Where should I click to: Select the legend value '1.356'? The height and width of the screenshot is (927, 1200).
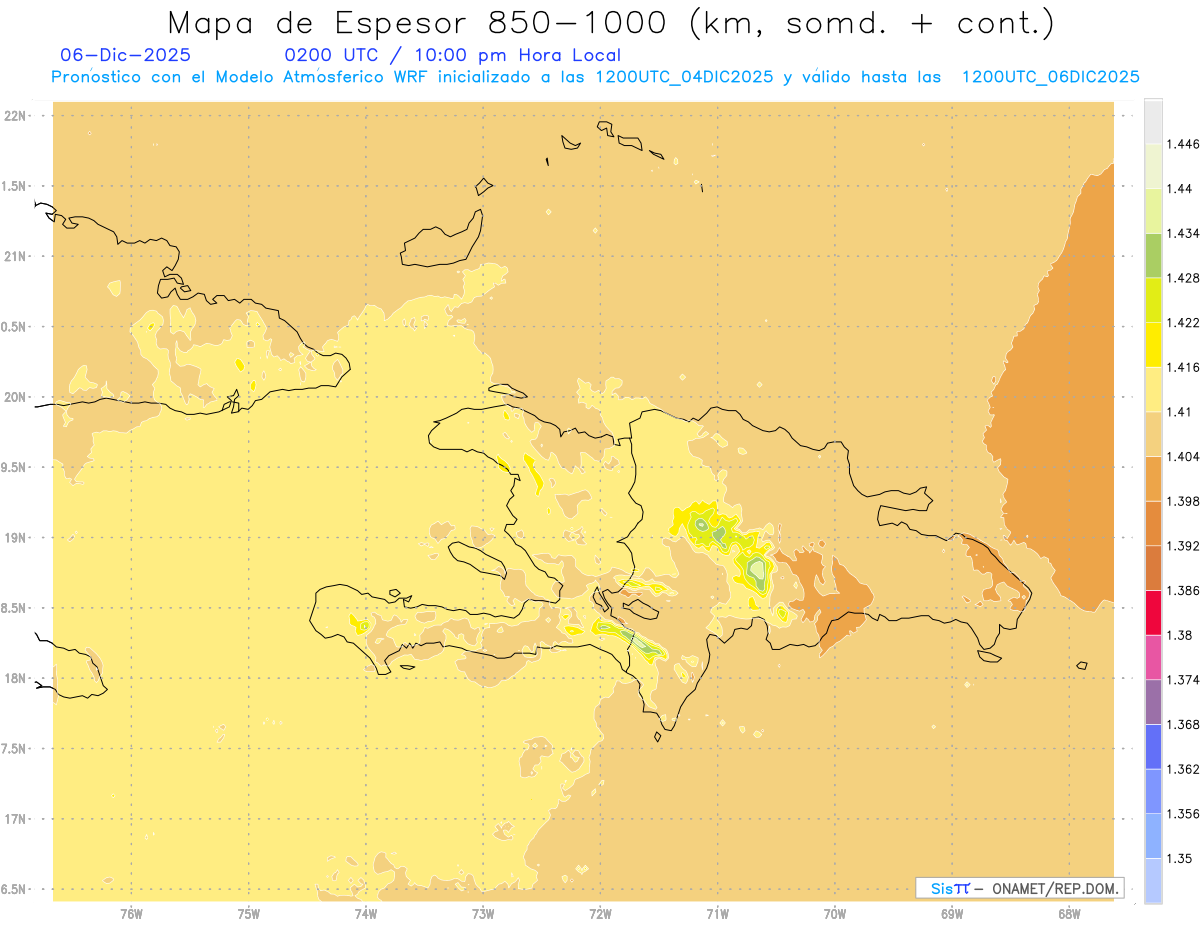(1183, 814)
